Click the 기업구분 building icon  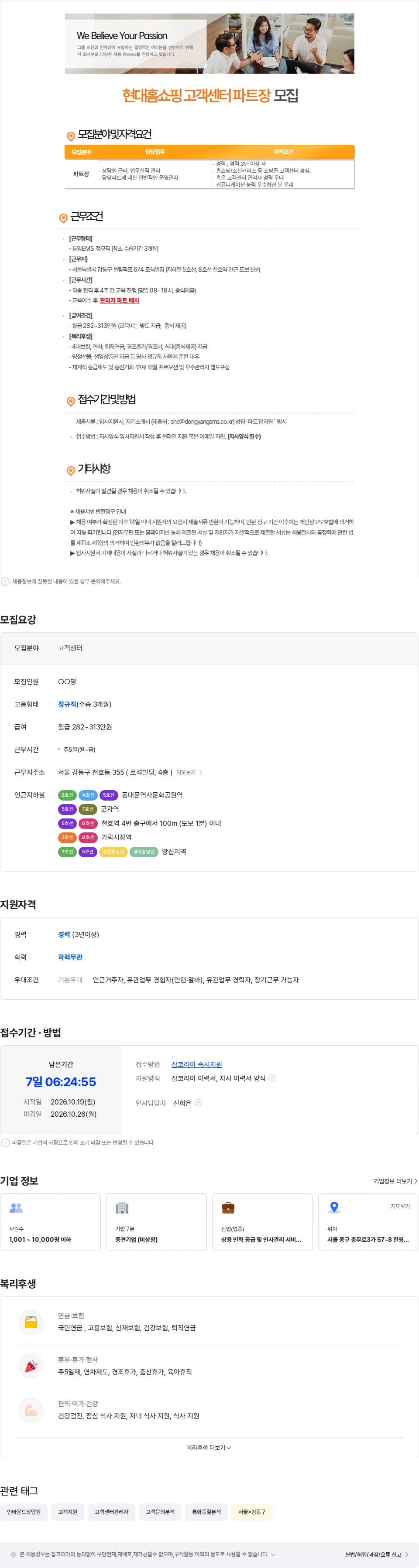pos(122,1208)
